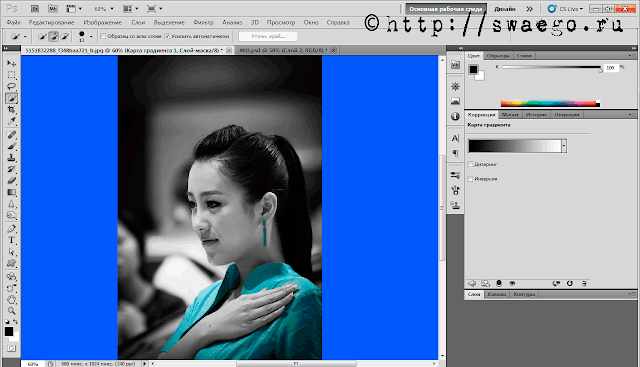Image resolution: width=640 pixels, height=367 pixels.
Task: Open the Фильтр menu
Action: 203,22
